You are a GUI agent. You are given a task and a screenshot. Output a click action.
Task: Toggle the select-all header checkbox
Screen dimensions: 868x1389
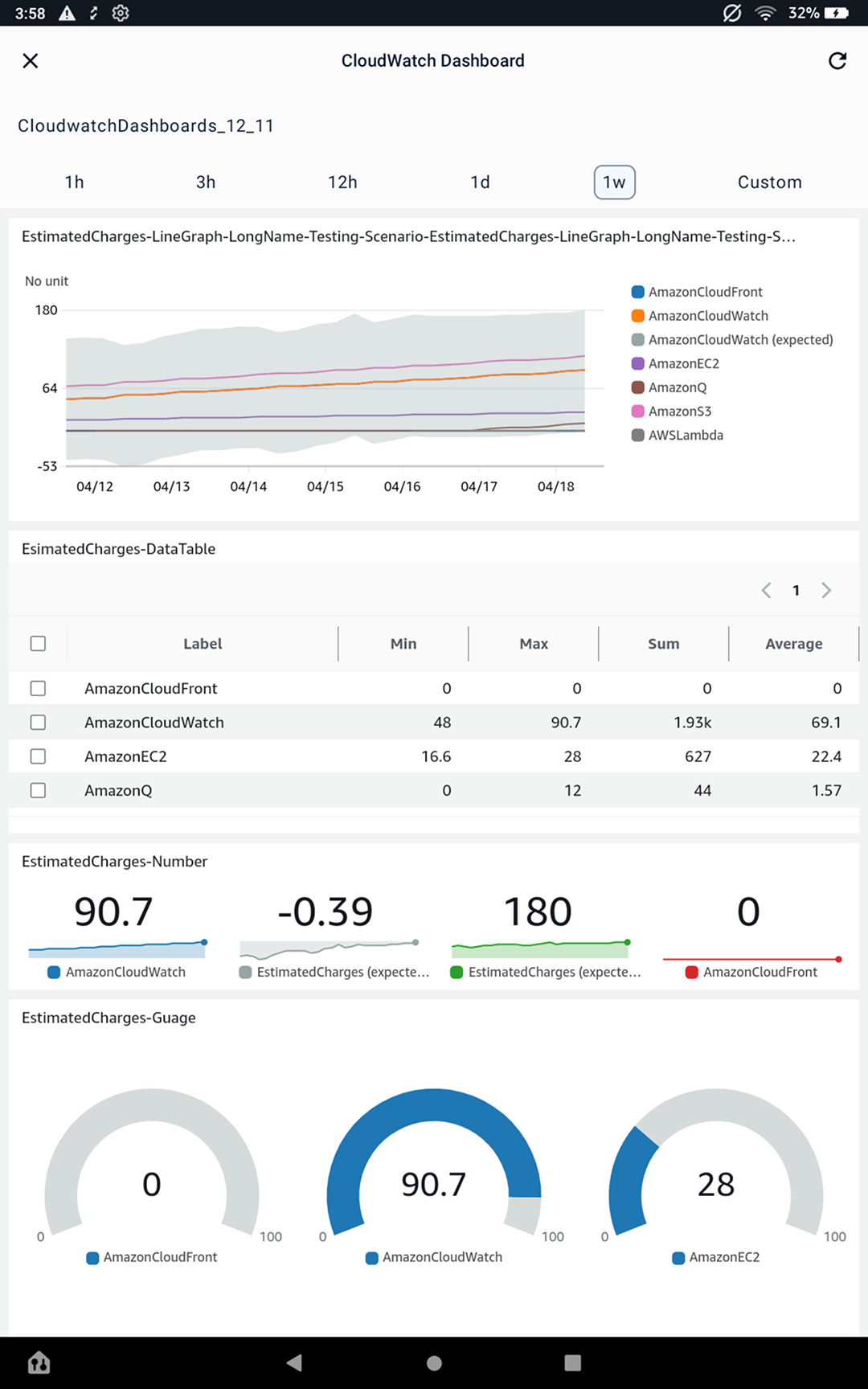point(38,644)
